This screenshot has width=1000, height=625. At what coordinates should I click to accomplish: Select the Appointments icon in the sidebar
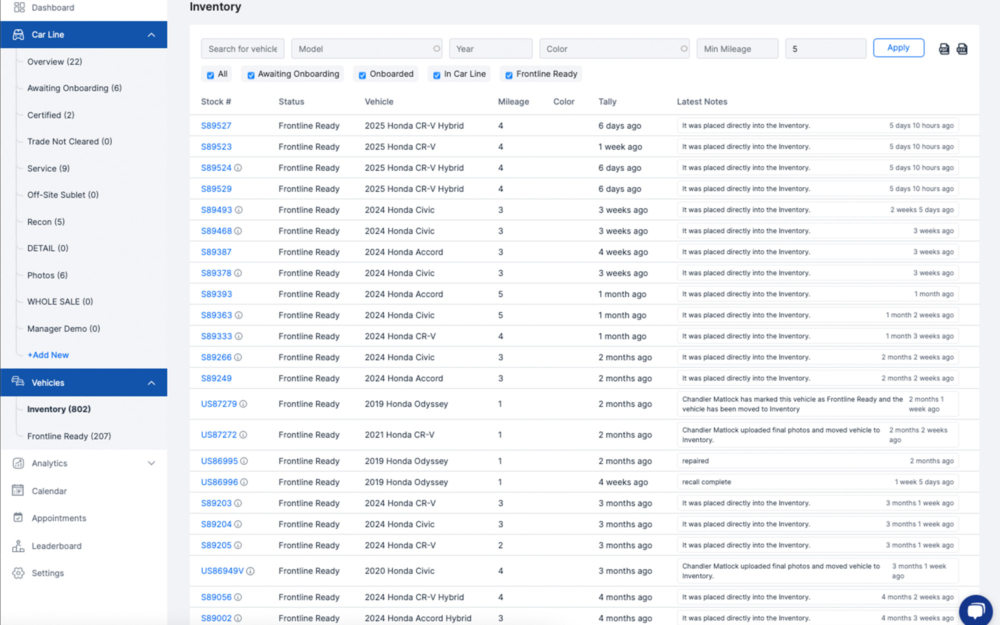pyautogui.click(x=20, y=518)
